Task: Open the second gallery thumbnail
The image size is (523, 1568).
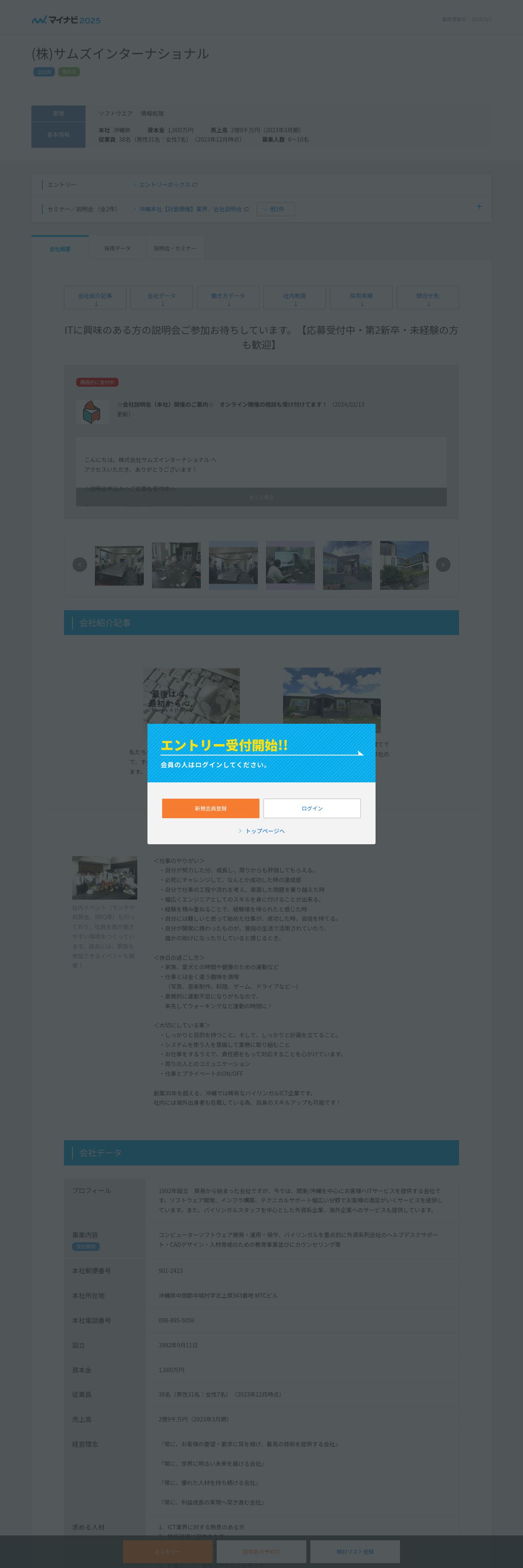Action: [x=176, y=565]
